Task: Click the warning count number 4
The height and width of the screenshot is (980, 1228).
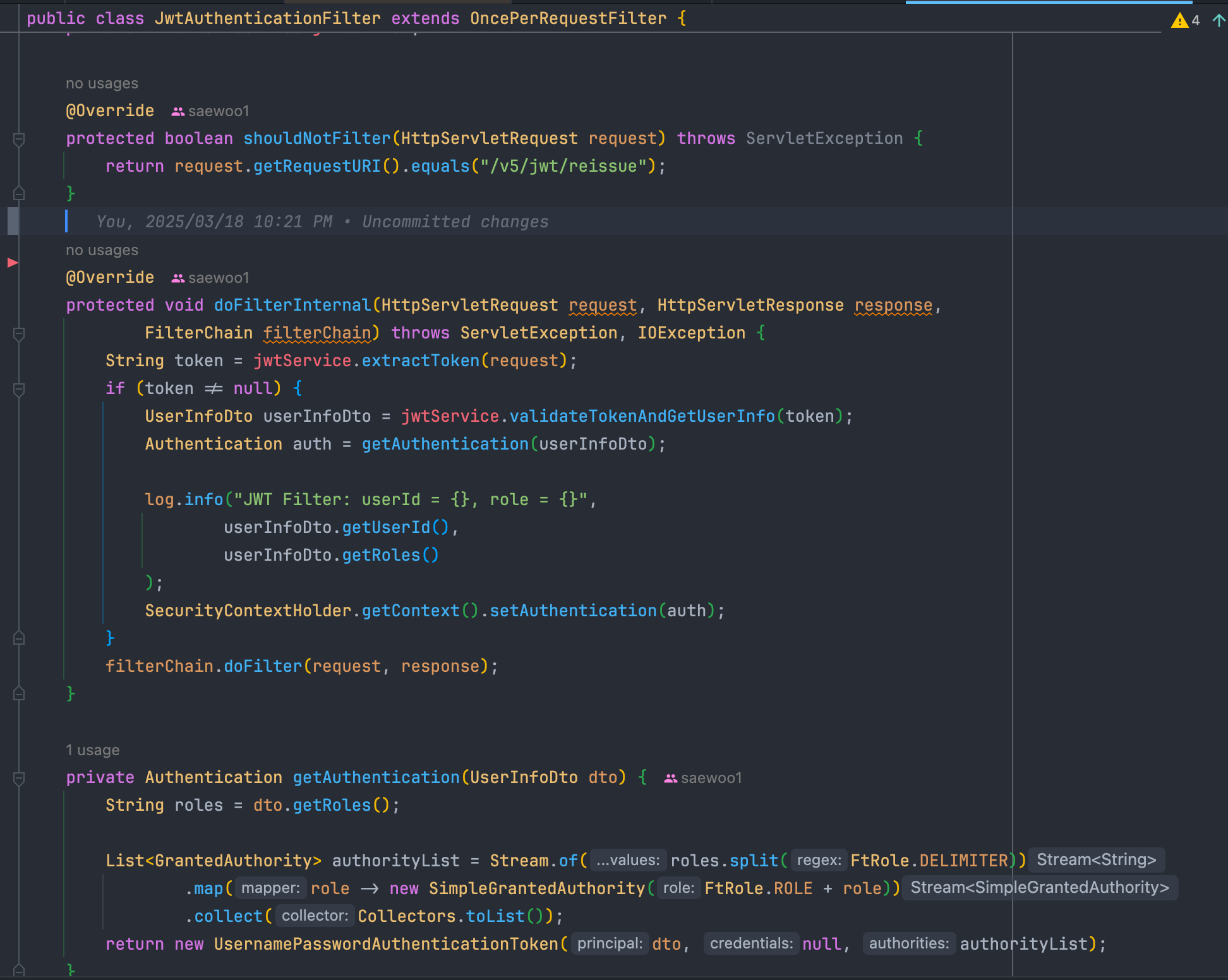Action: (1195, 21)
